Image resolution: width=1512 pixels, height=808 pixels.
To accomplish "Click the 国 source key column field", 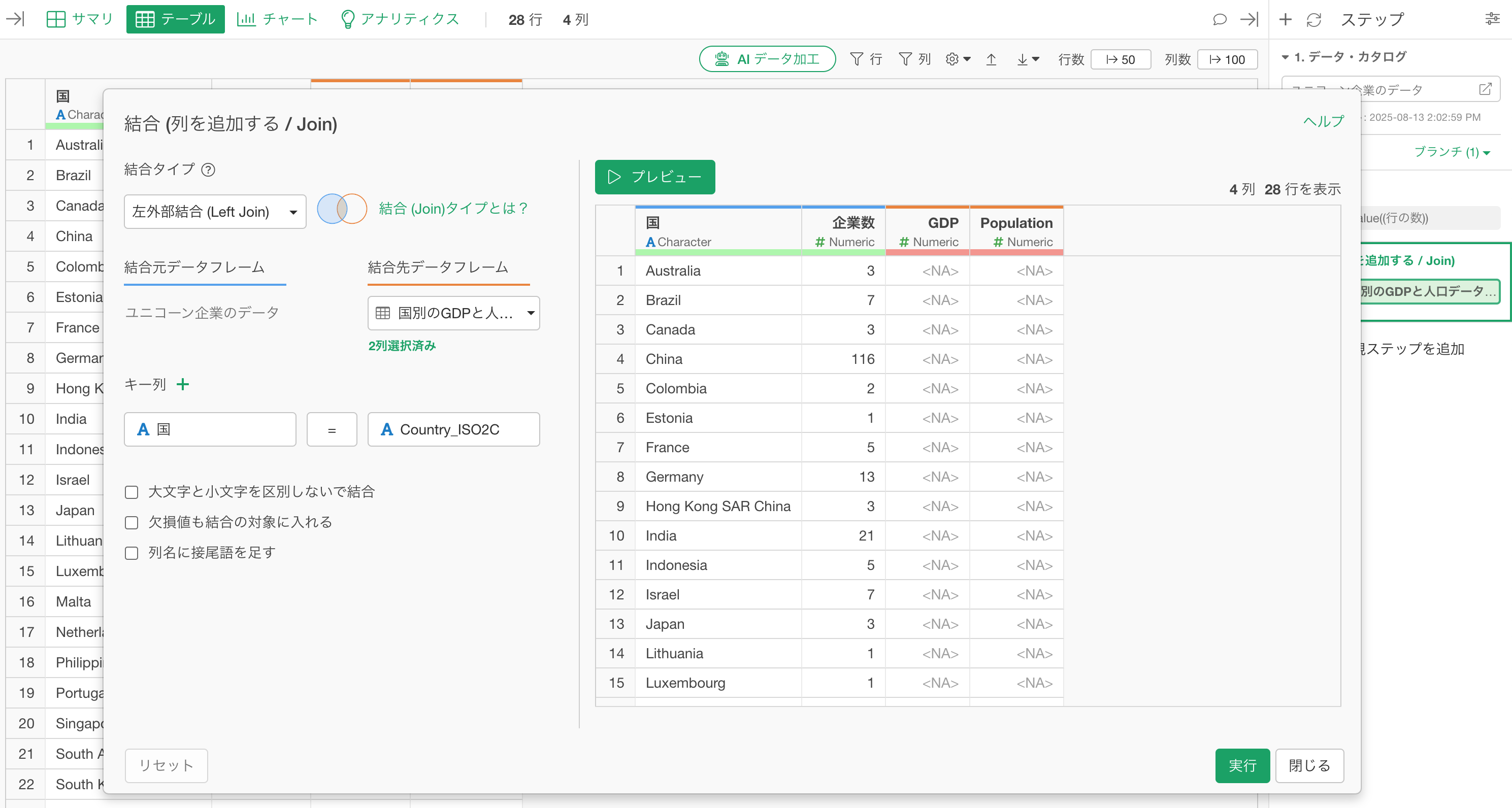I will pyautogui.click(x=210, y=429).
